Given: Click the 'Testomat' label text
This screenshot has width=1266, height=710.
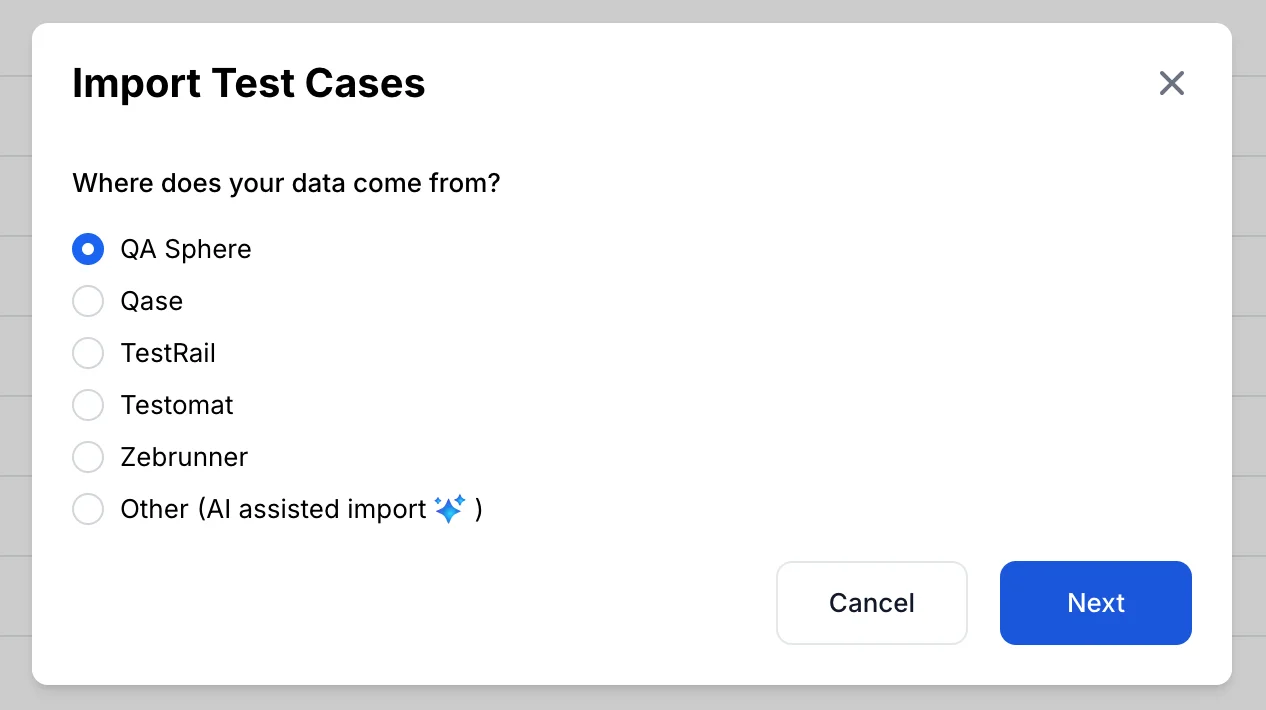Looking at the screenshot, I should 177,405.
